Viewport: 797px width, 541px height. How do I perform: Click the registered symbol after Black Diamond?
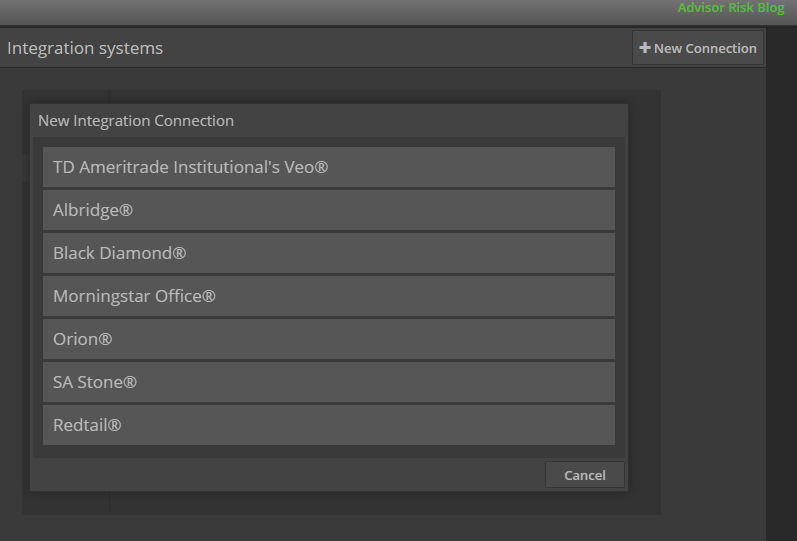(180, 253)
